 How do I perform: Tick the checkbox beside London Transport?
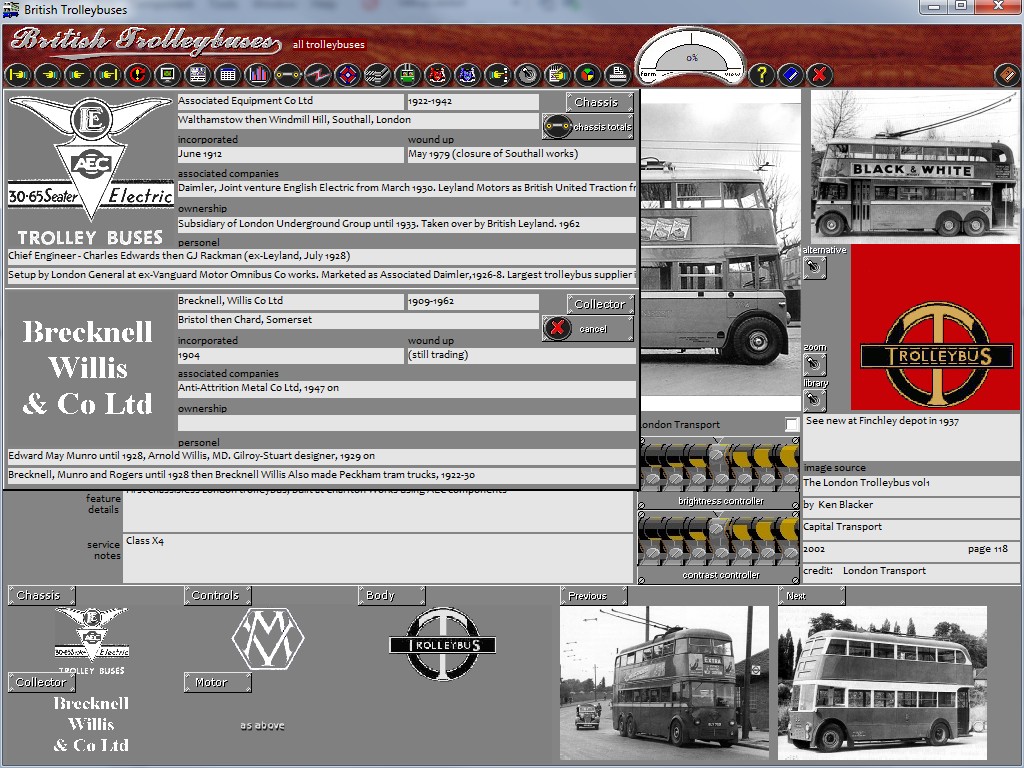pyautogui.click(x=792, y=425)
